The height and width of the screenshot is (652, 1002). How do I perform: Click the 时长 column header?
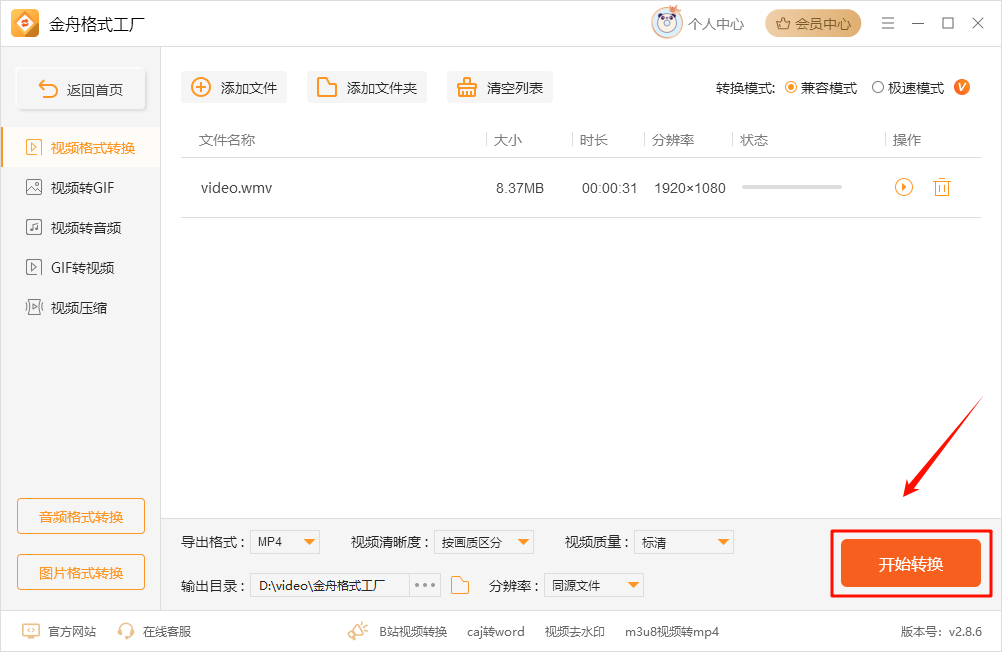tap(594, 140)
